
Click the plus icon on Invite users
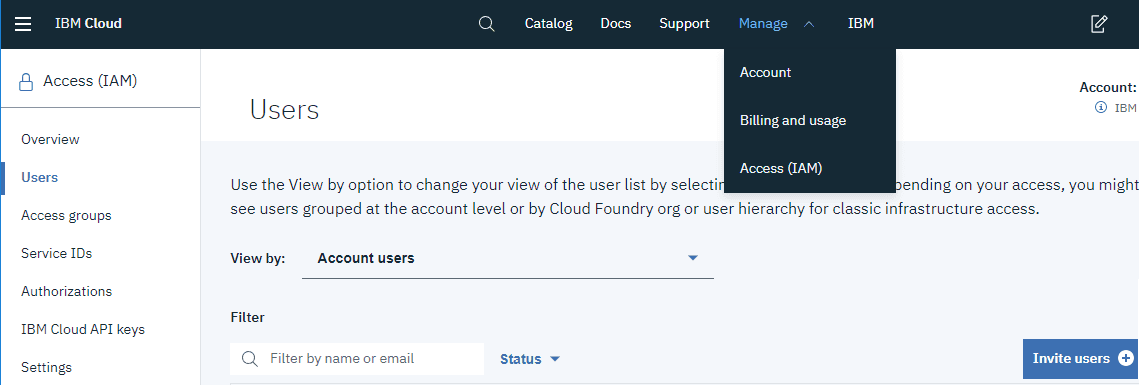point(1125,358)
